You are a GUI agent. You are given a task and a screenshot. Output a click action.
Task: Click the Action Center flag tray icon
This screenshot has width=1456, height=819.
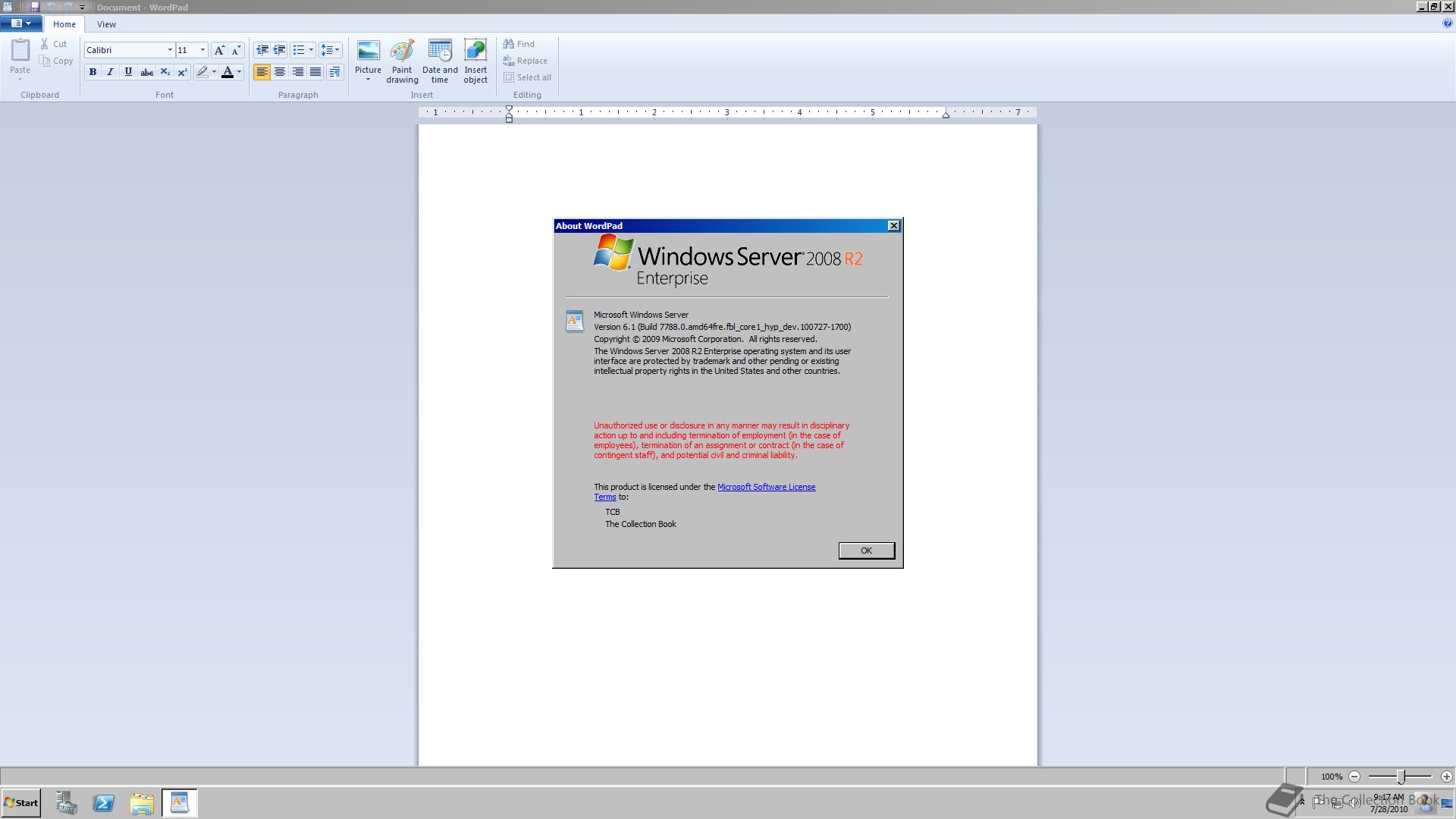tap(1319, 802)
